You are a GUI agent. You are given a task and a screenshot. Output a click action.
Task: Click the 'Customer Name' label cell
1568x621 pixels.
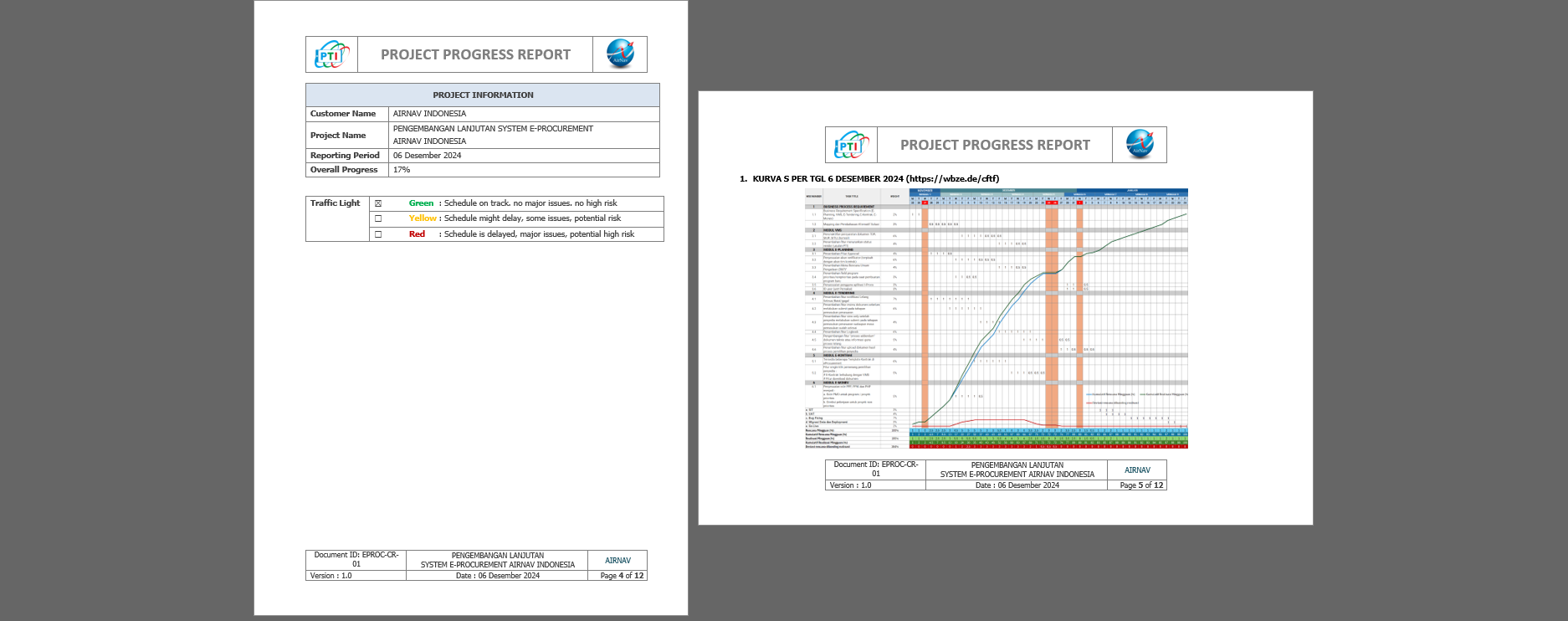click(347, 114)
